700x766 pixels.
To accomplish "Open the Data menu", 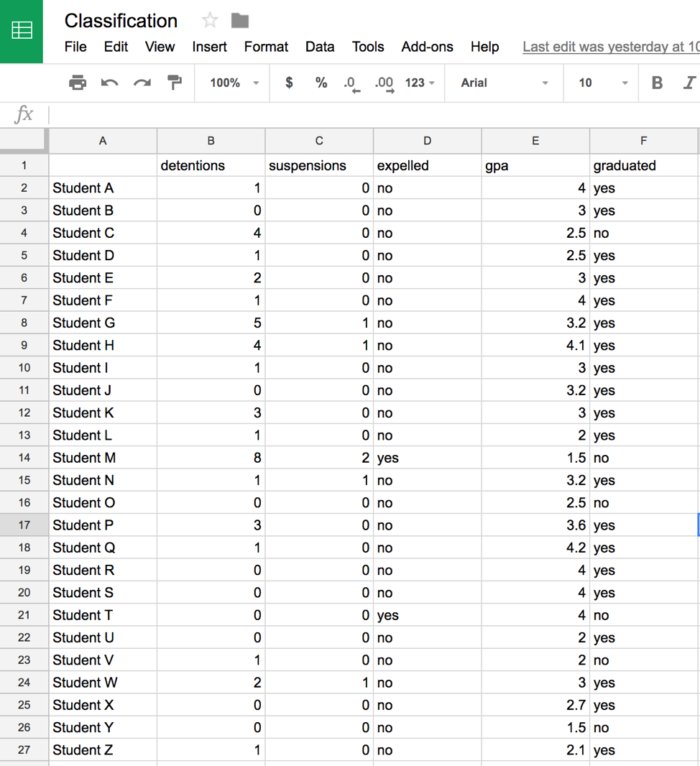I will (320, 47).
